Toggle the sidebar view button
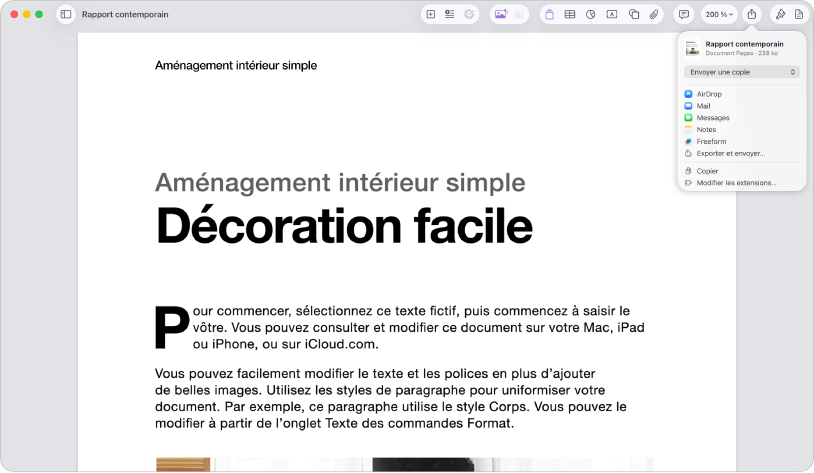The width and height of the screenshot is (814, 473). click(66, 15)
